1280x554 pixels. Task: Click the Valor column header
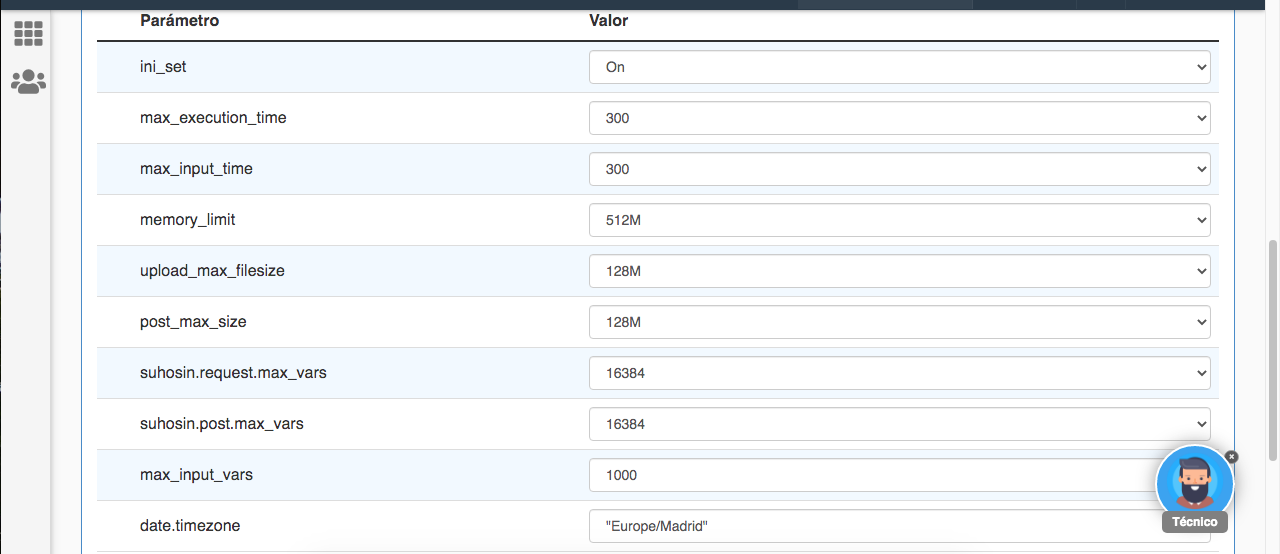609,20
